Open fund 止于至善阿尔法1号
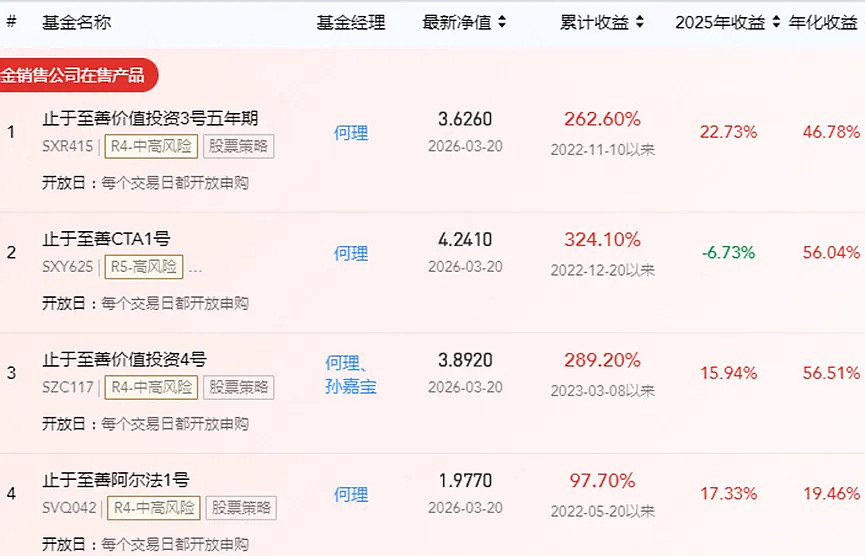 point(115,480)
